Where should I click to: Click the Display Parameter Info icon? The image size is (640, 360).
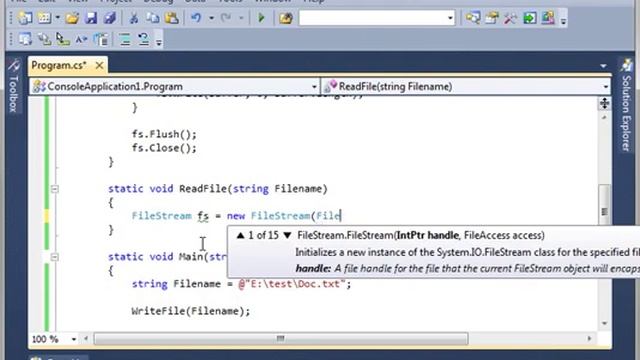[44, 40]
